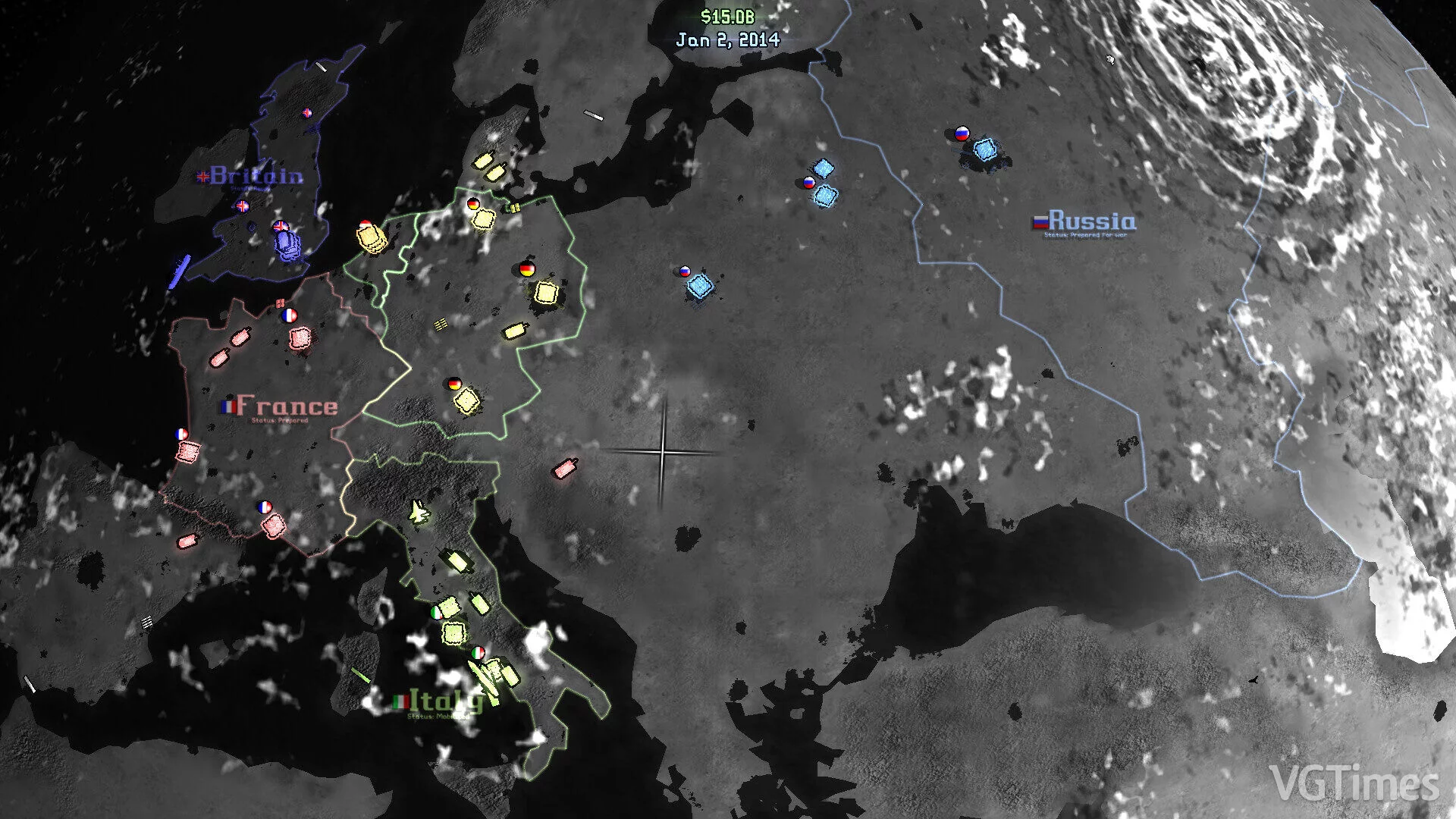Viewport: 1456px width, 819px height.
Task: Select the small red unit on France's Channel coast
Action: pyautogui.click(x=281, y=303)
